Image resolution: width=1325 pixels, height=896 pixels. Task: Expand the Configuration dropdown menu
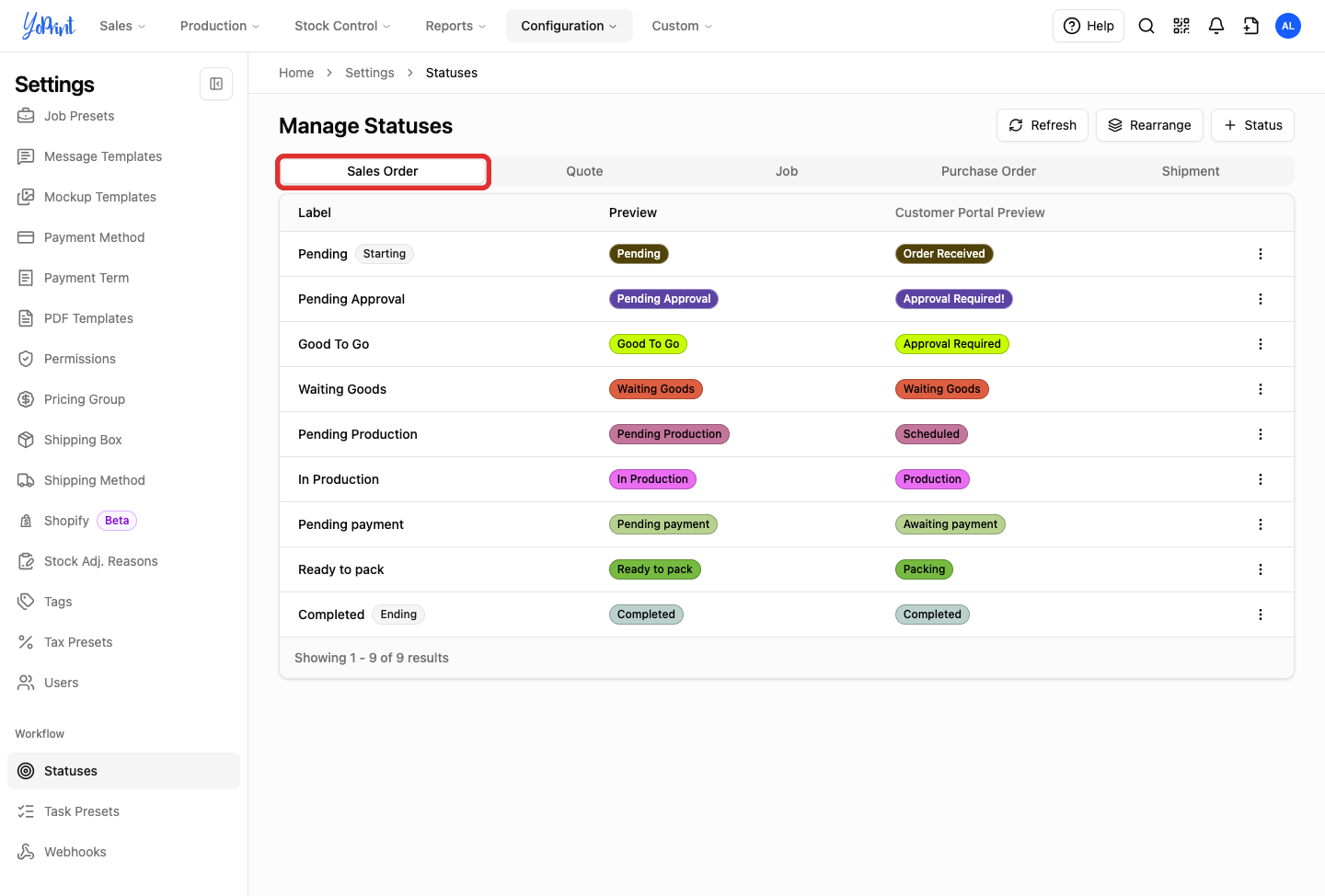pyautogui.click(x=569, y=26)
